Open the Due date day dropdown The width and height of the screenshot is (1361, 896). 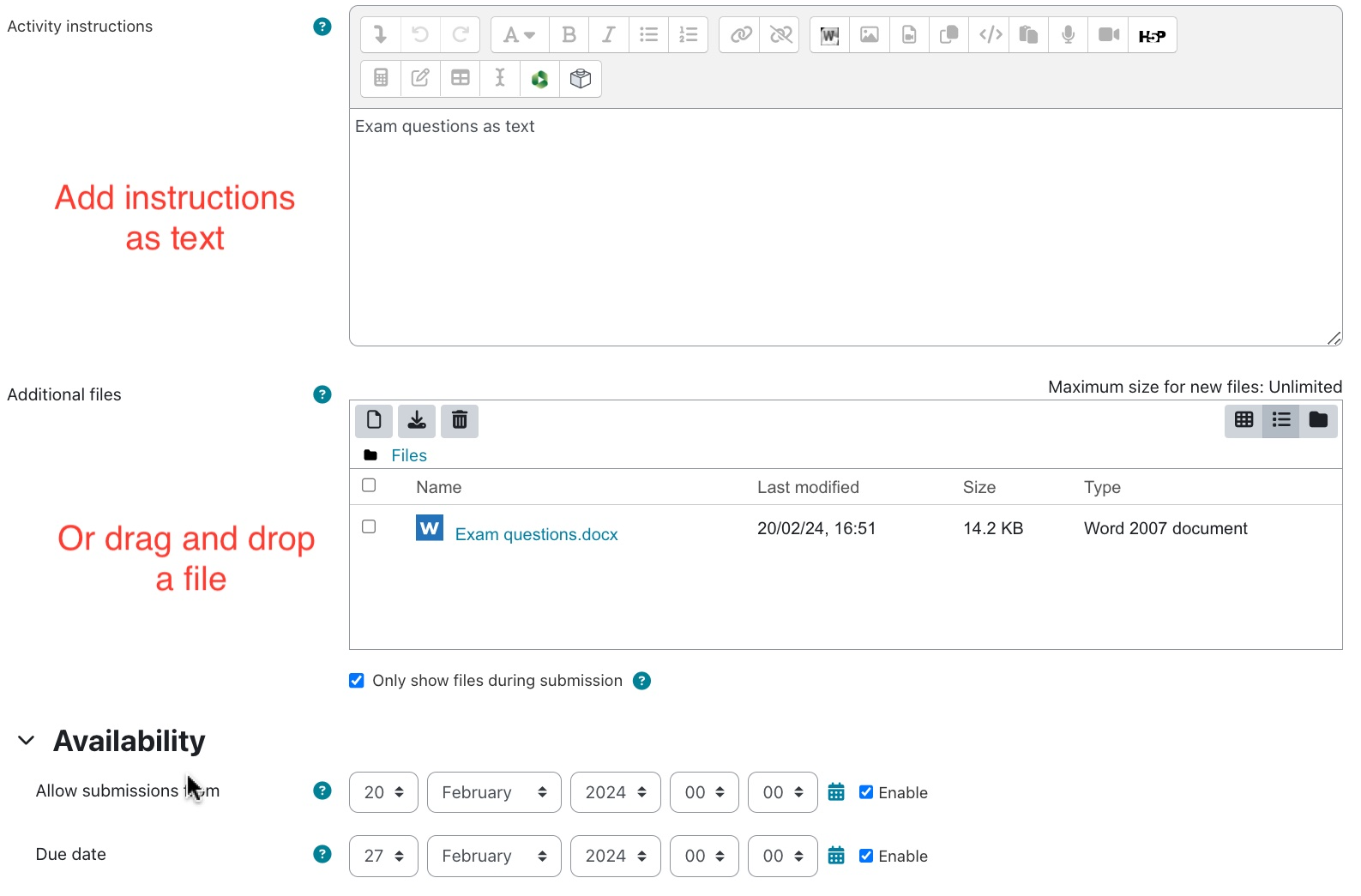coord(383,856)
